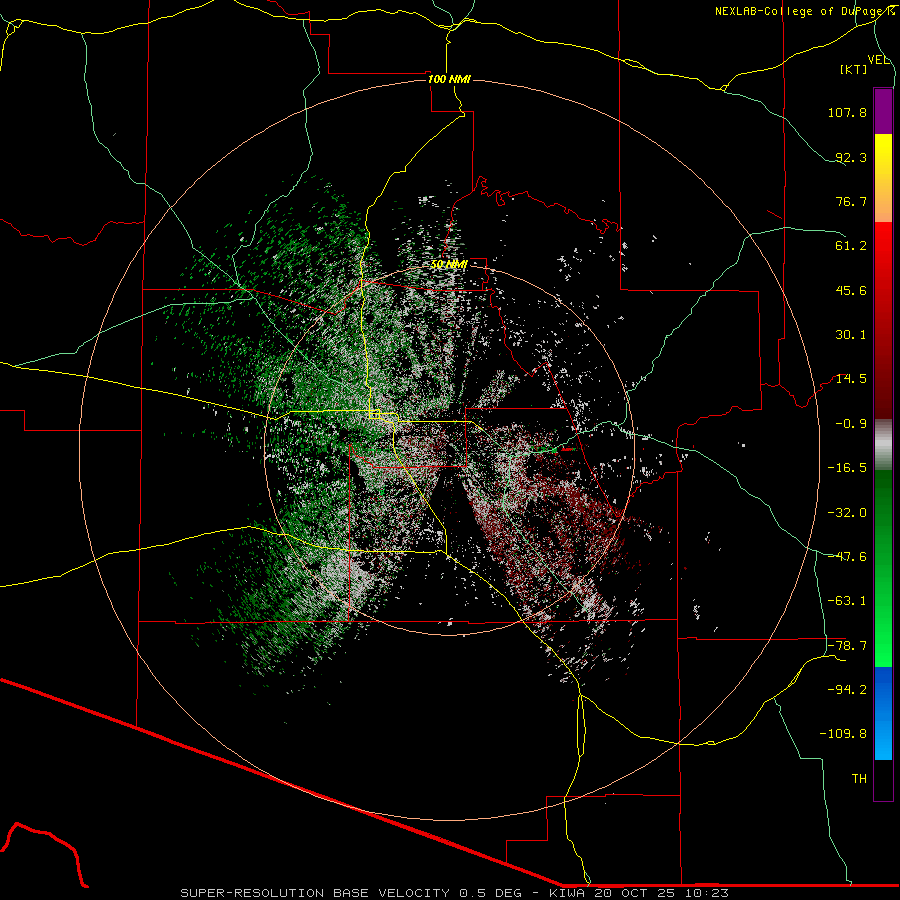Screen dimensions: 900x900
Task: Pick the green segment of the velocity scale
Action: (x=883, y=568)
